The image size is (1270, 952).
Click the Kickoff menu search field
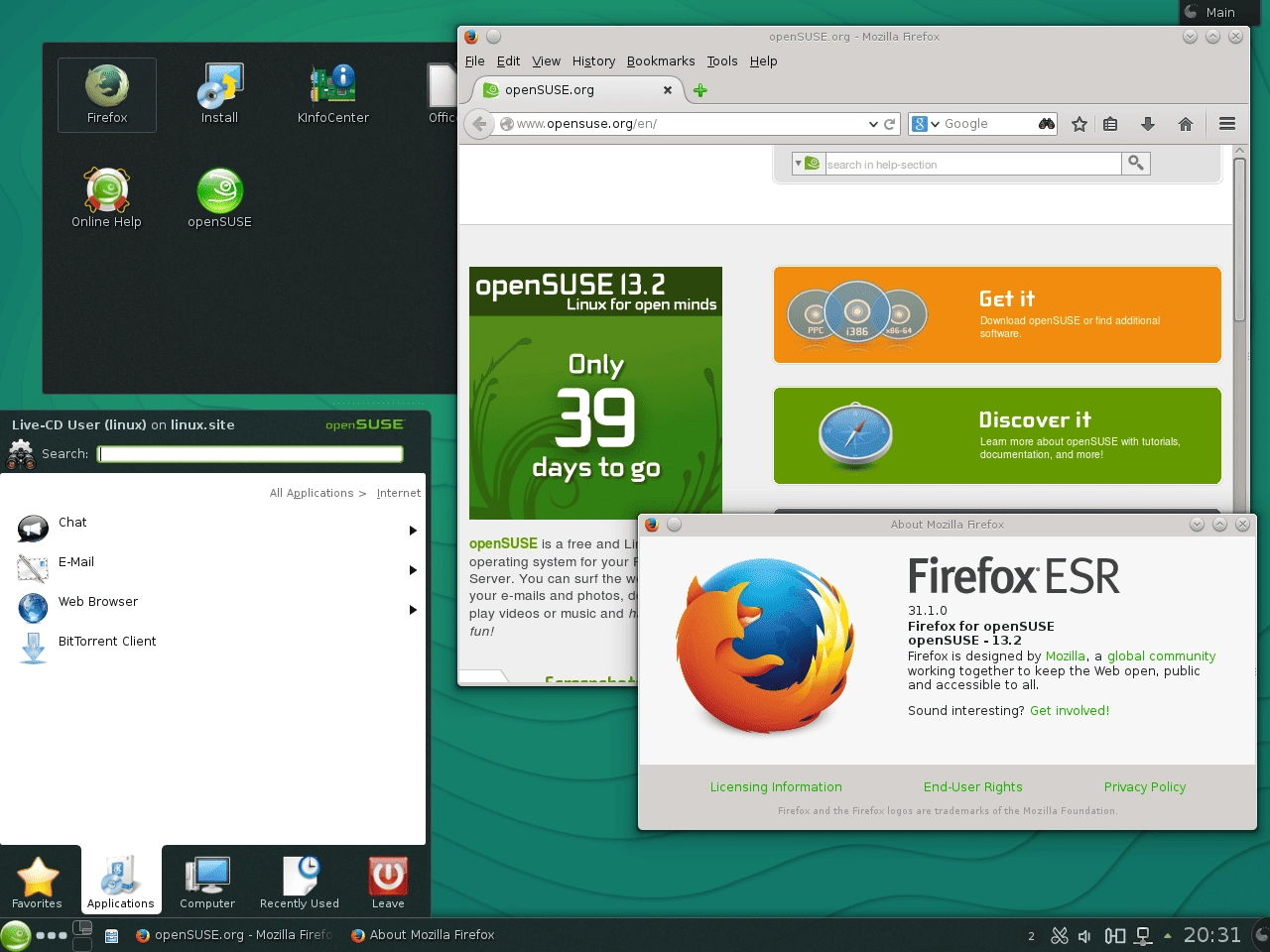coord(250,454)
